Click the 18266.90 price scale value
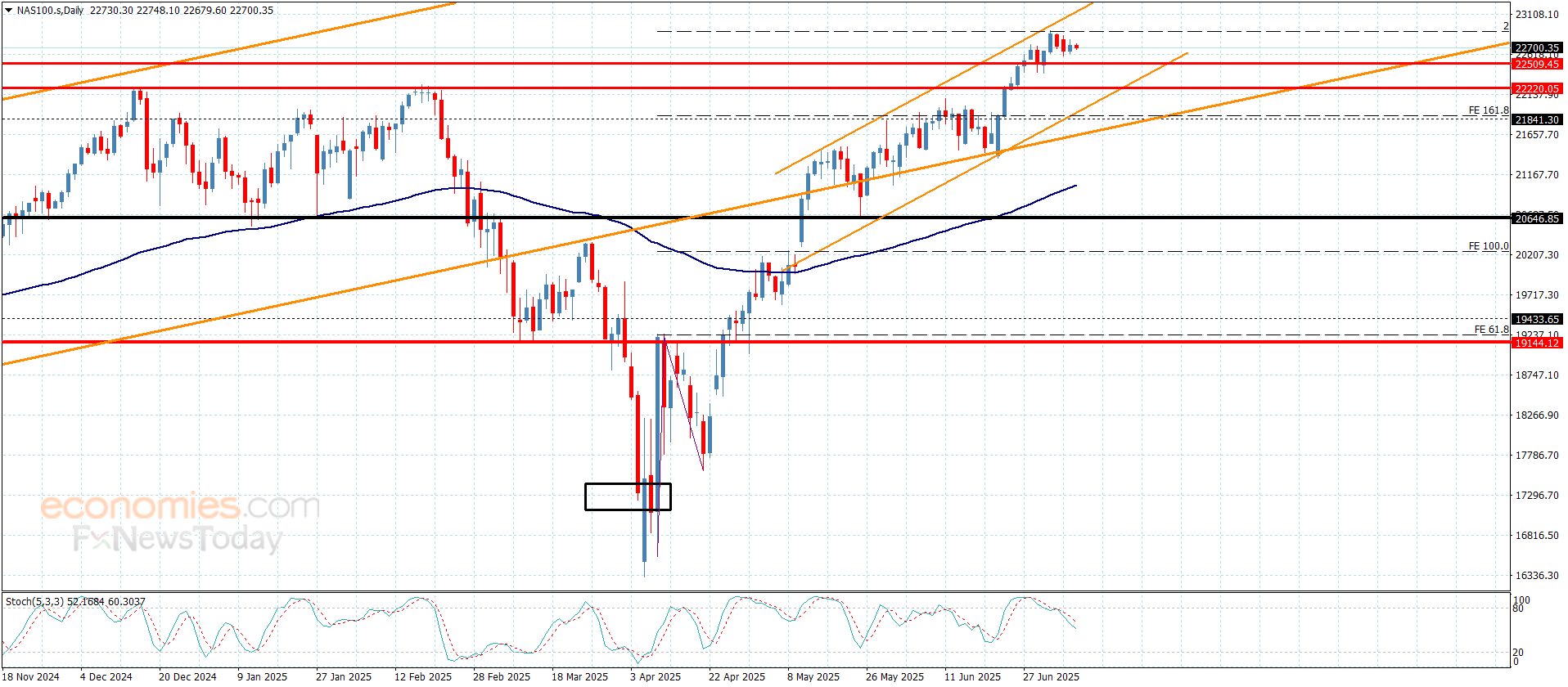Image resolution: width=1568 pixels, height=687 pixels. 1537,415
